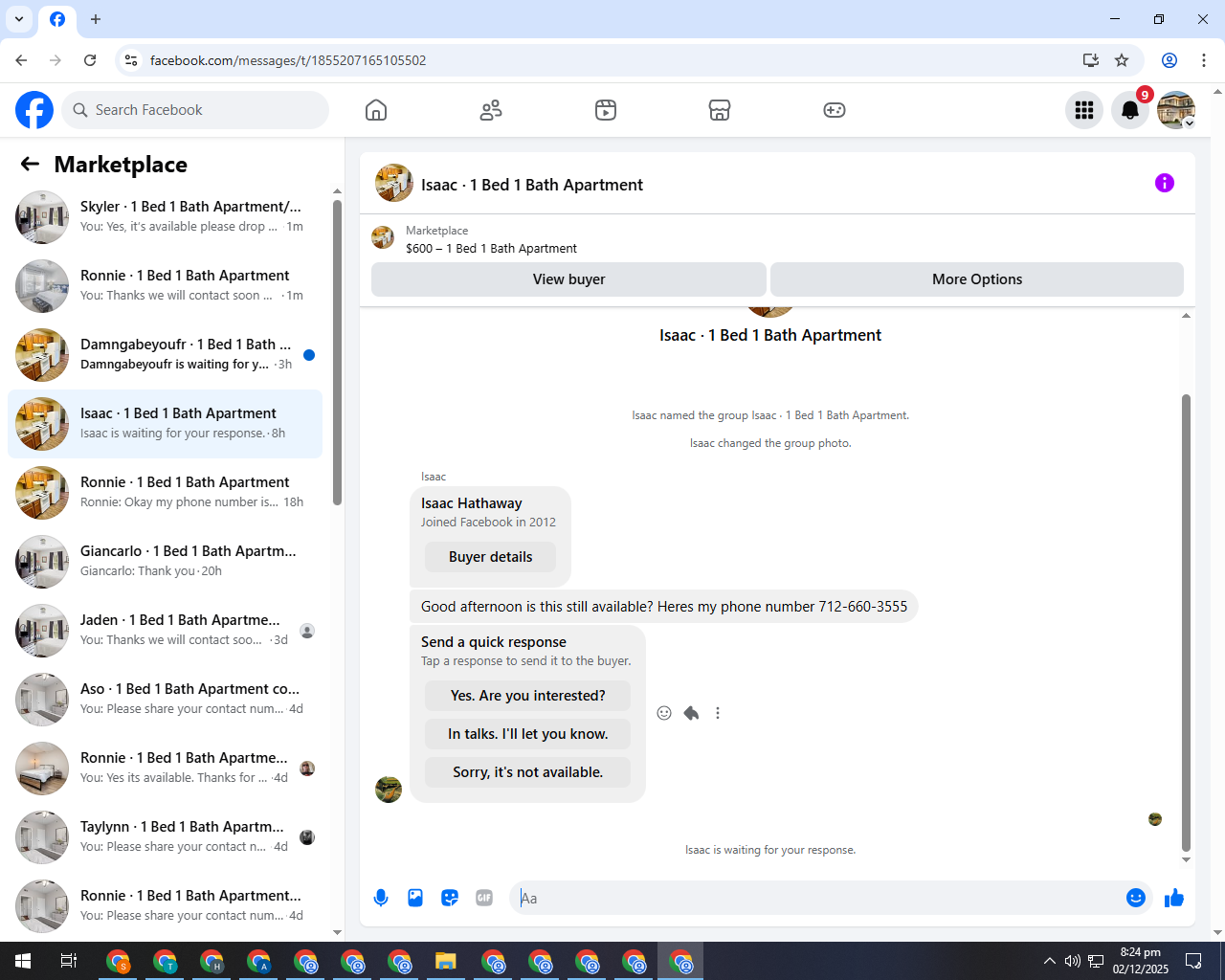Open more options three-dot message menu
Viewport: 1225px width, 980px height.
pos(718,713)
